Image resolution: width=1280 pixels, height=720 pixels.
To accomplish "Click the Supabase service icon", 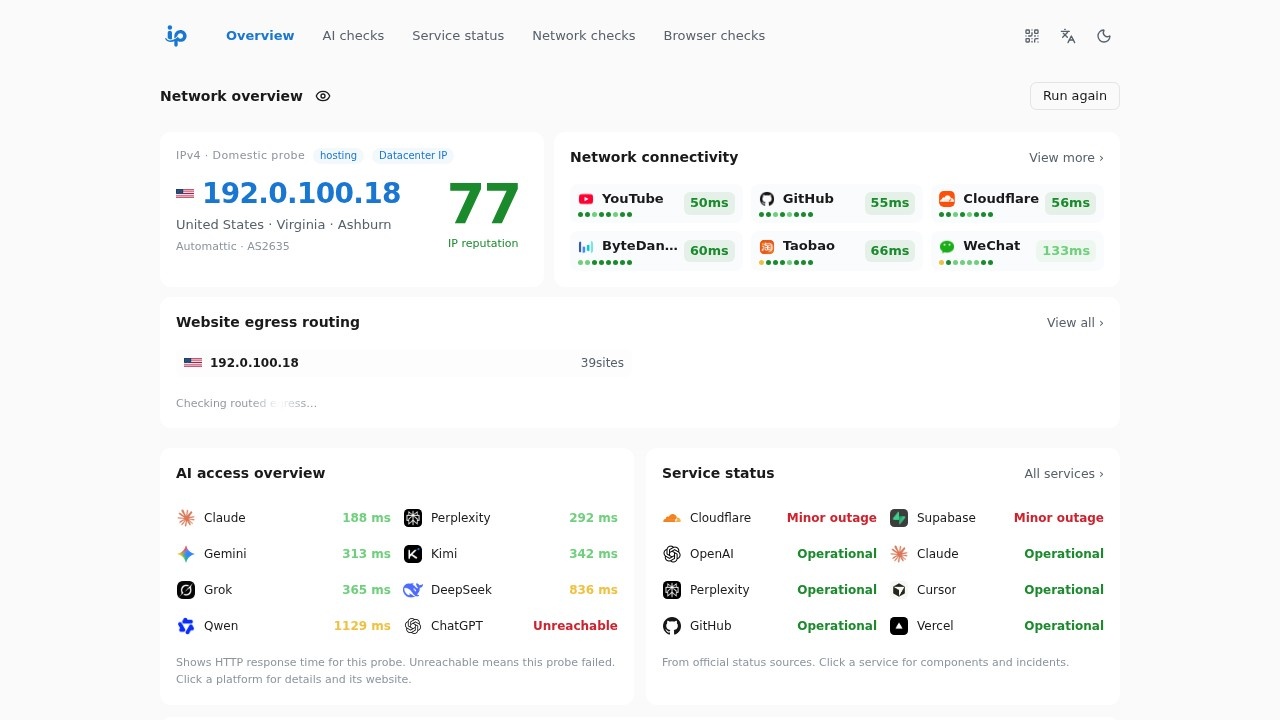I will click(899, 518).
